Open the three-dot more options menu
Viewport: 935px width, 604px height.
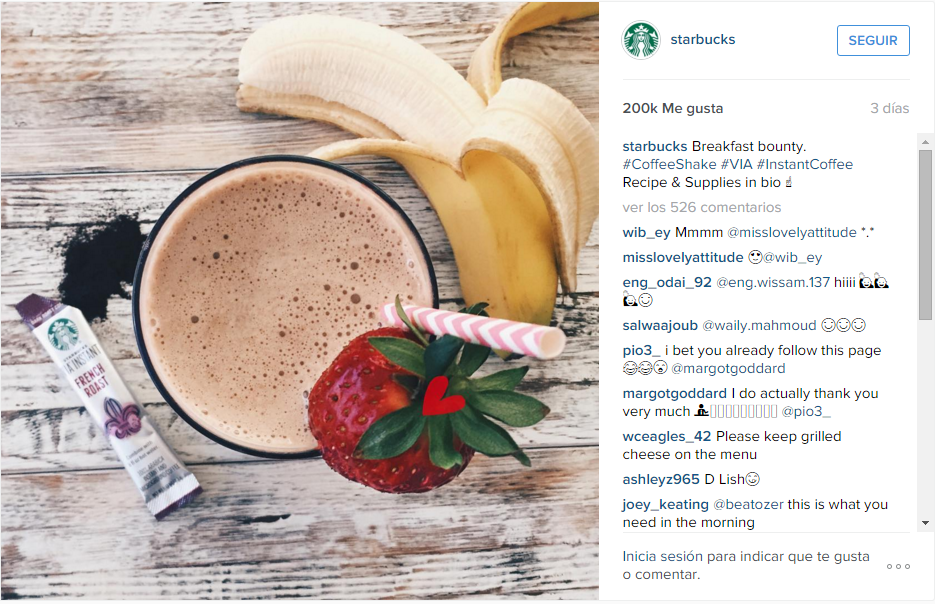(x=898, y=566)
